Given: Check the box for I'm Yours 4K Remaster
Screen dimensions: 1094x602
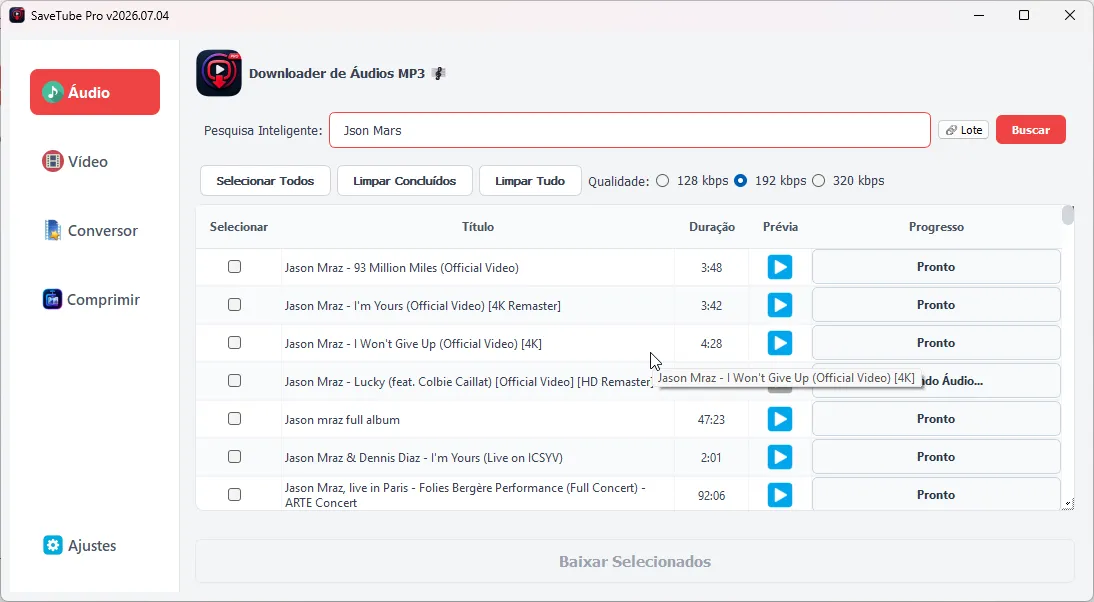Looking at the screenshot, I should (x=234, y=305).
